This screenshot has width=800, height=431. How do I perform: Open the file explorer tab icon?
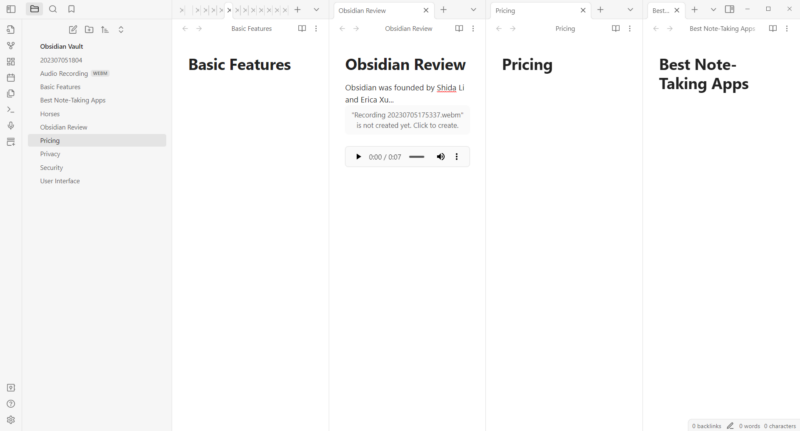[34, 9]
